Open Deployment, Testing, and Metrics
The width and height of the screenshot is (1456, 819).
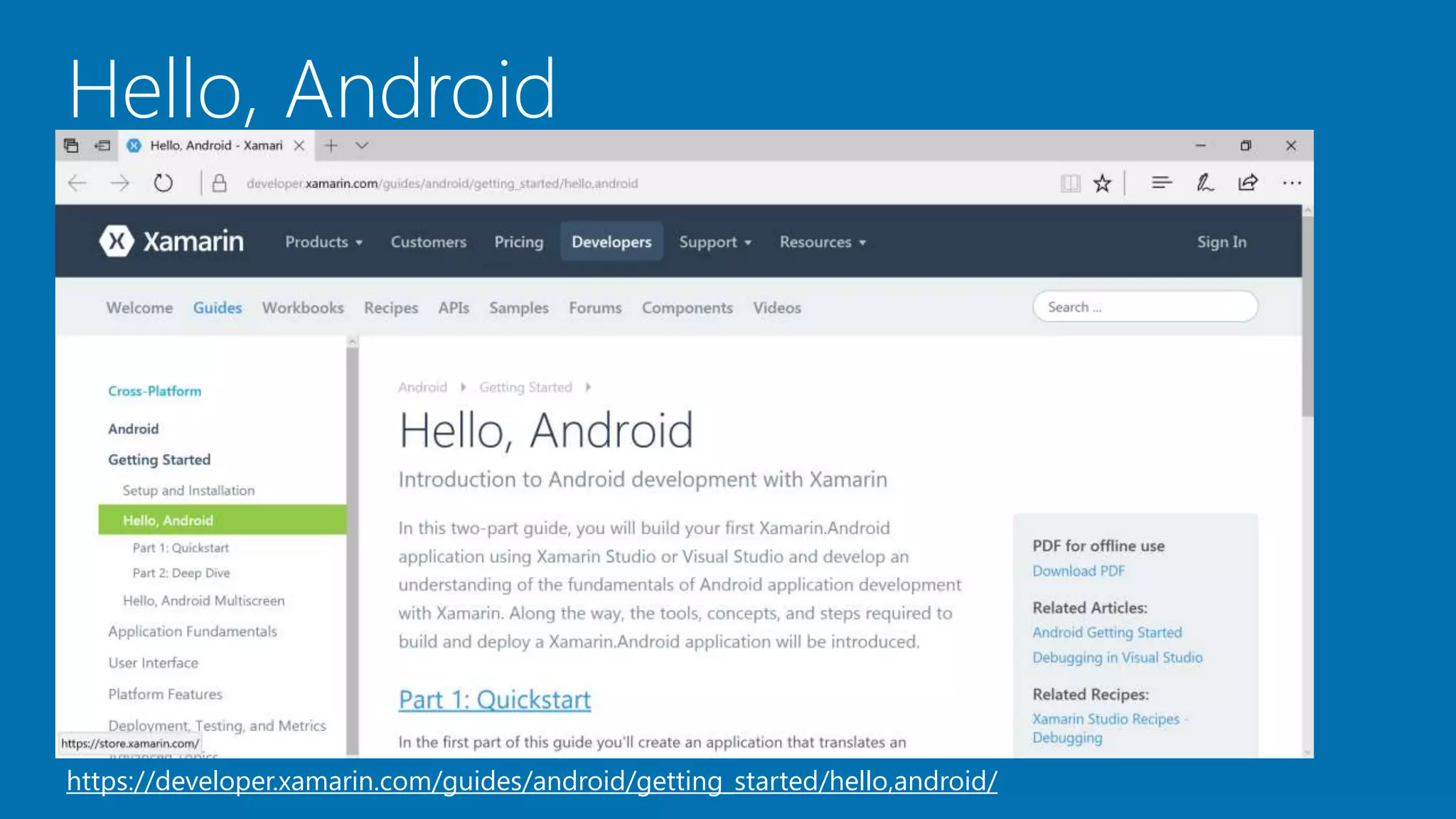click(217, 726)
